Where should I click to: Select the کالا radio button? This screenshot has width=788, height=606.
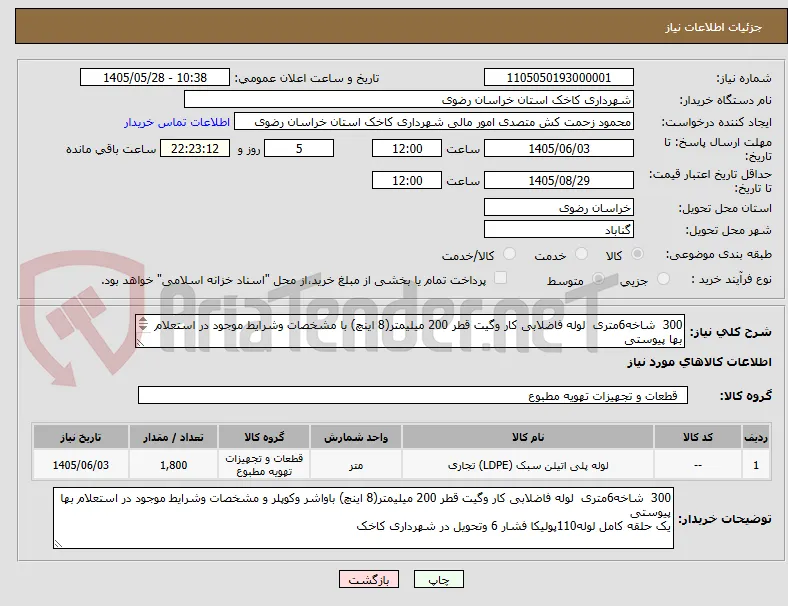point(637,254)
